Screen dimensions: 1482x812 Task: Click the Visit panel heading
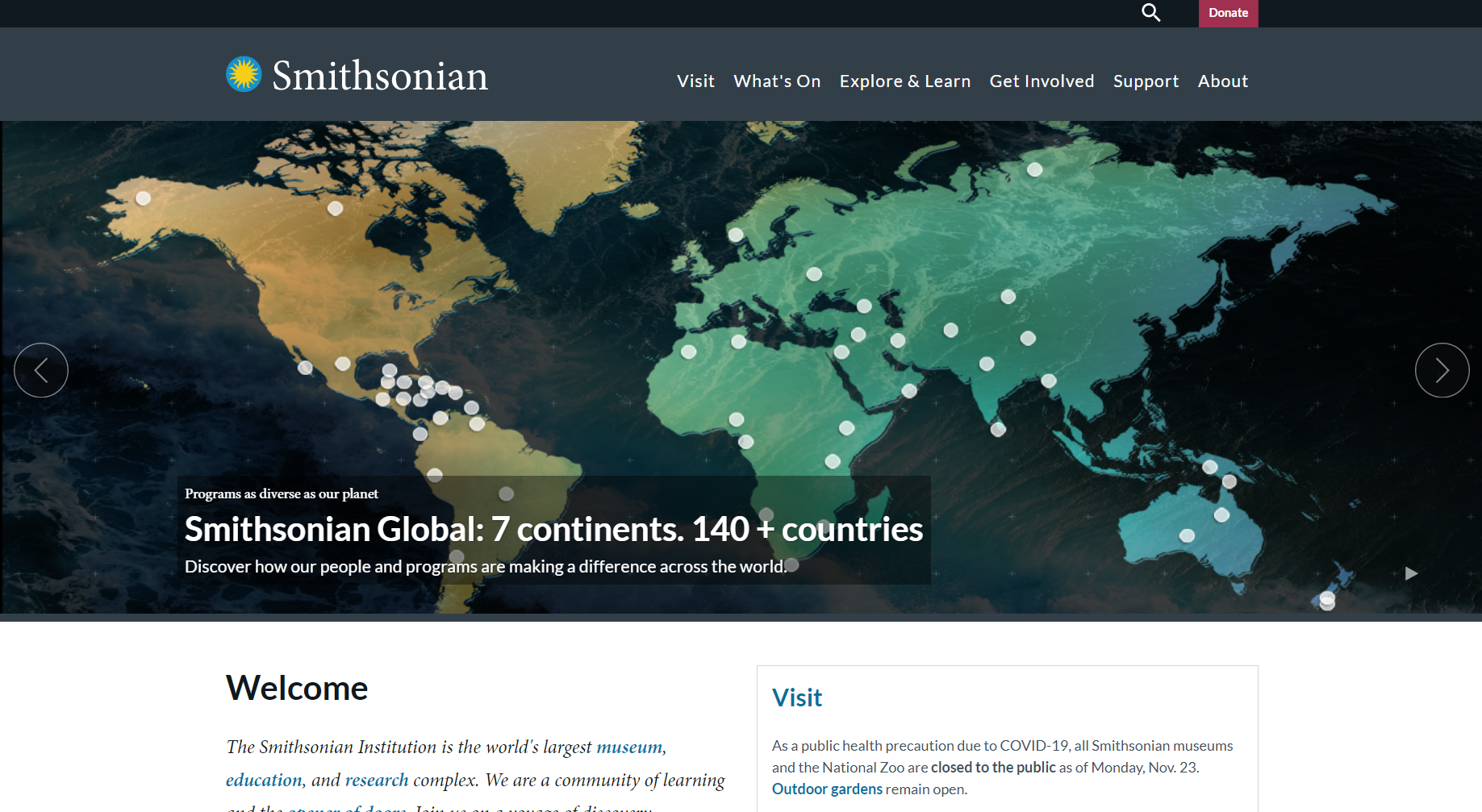click(797, 697)
